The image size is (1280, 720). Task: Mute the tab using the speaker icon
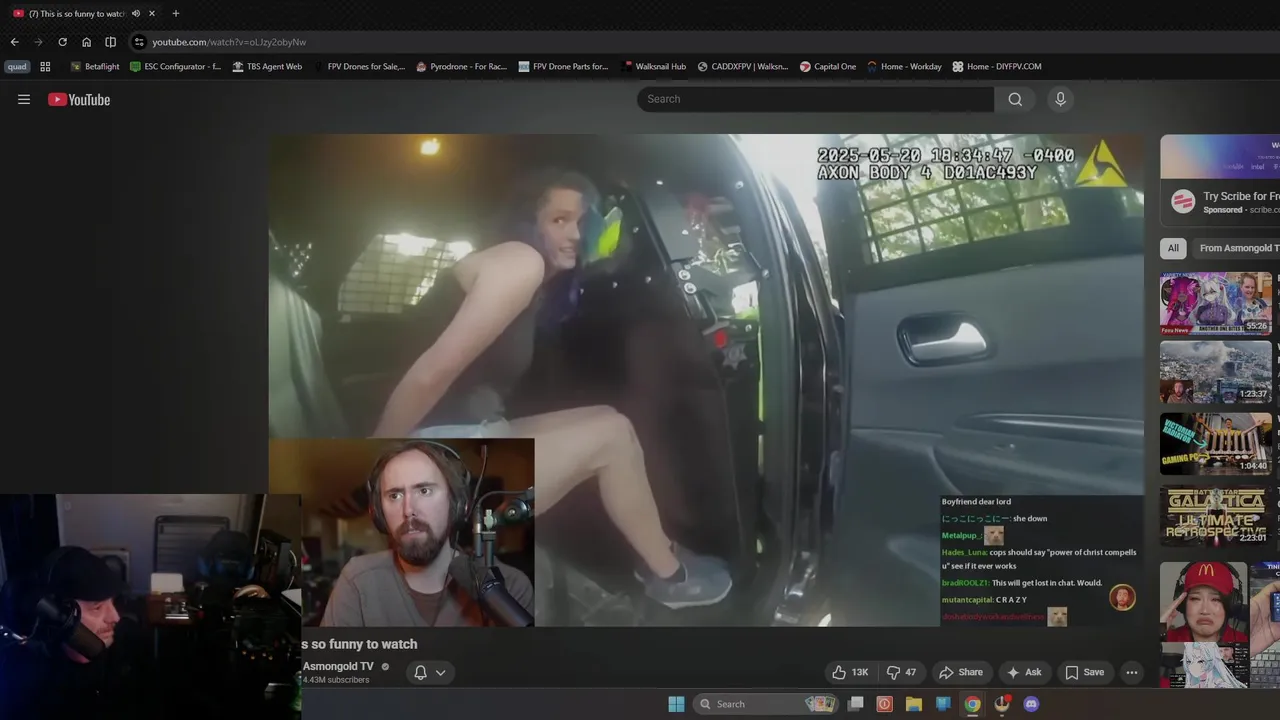click(x=135, y=13)
